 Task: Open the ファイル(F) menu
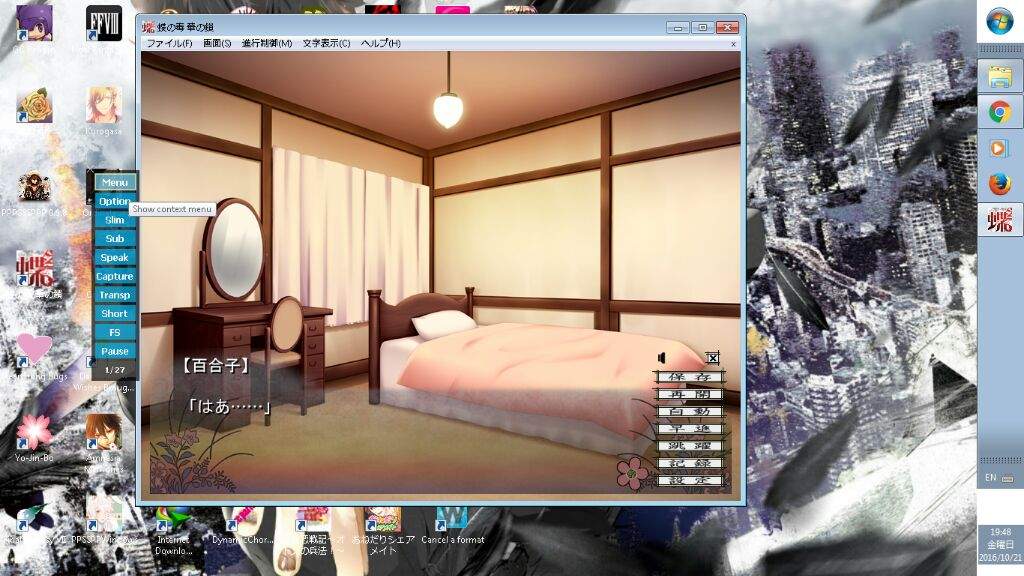tap(169, 43)
